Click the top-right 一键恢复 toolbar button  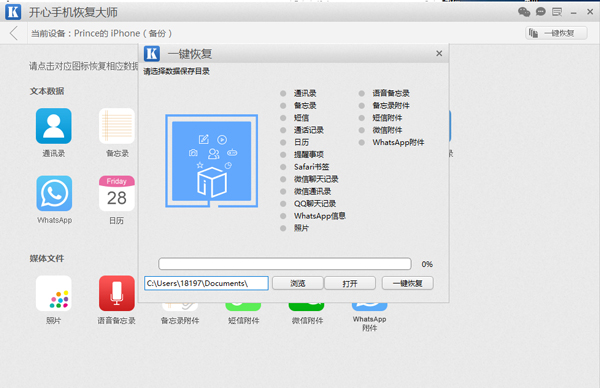pyautogui.click(x=556, y=33)
